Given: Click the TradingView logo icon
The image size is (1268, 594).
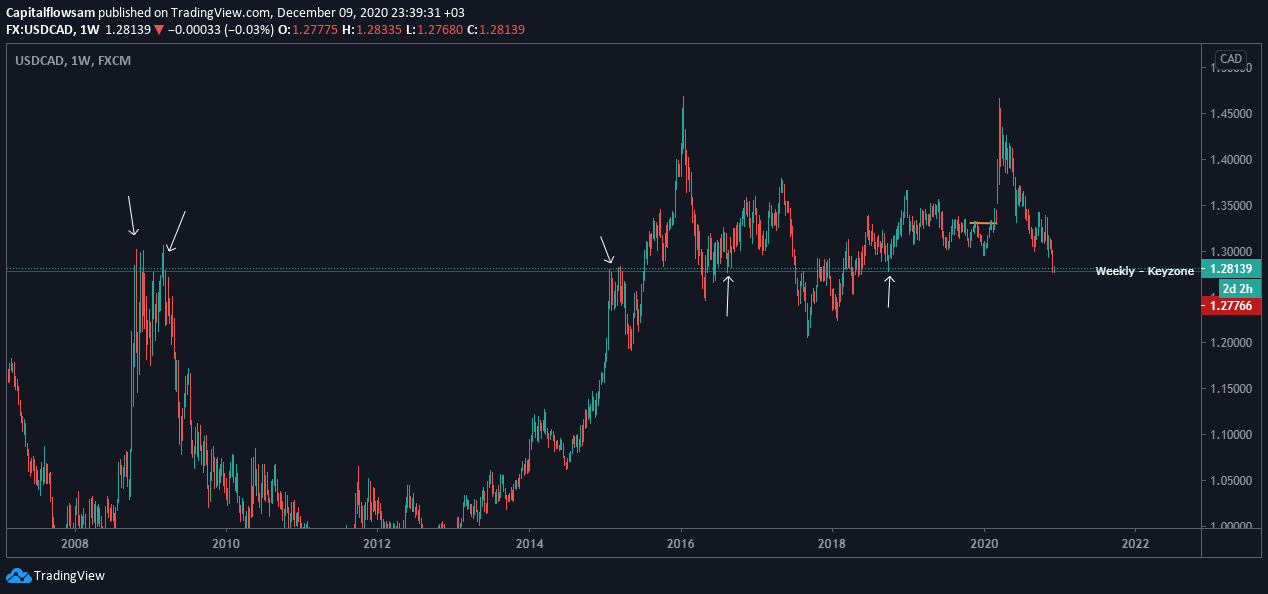Looking at the screenshot, I should click(18, 576).
